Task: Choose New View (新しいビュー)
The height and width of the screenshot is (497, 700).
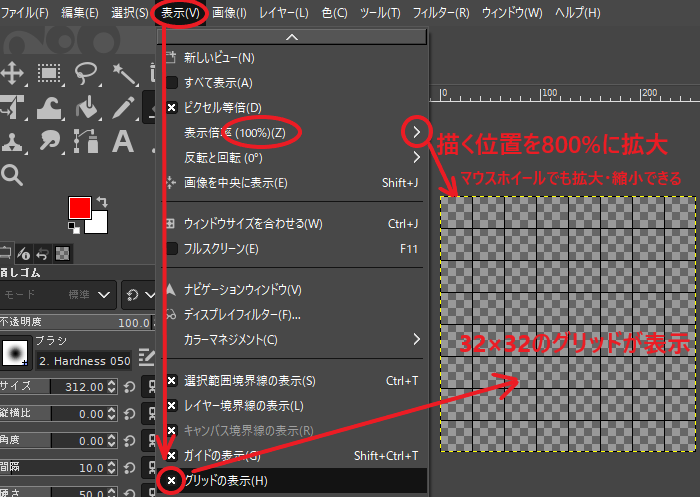Action: [292, 58]
